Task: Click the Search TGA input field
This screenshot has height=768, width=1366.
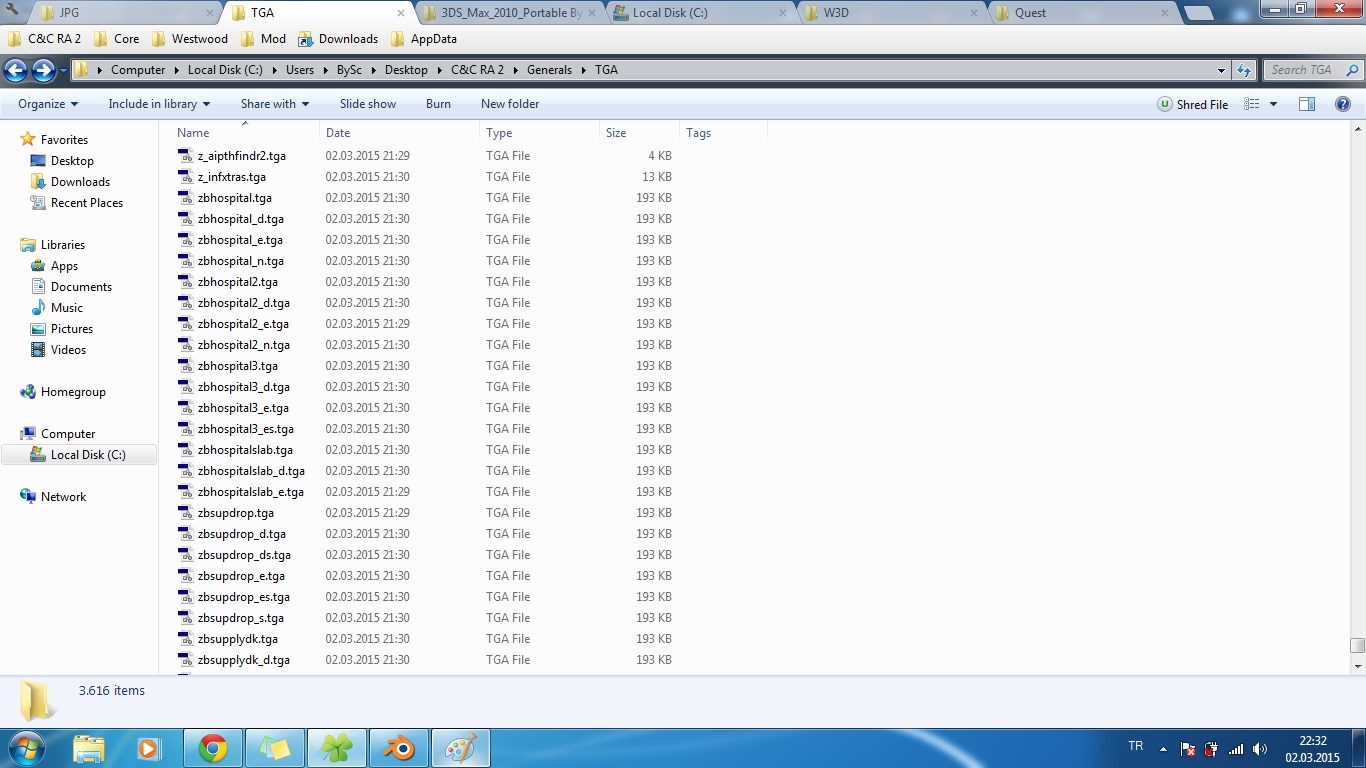Action: pos(1304,70)
